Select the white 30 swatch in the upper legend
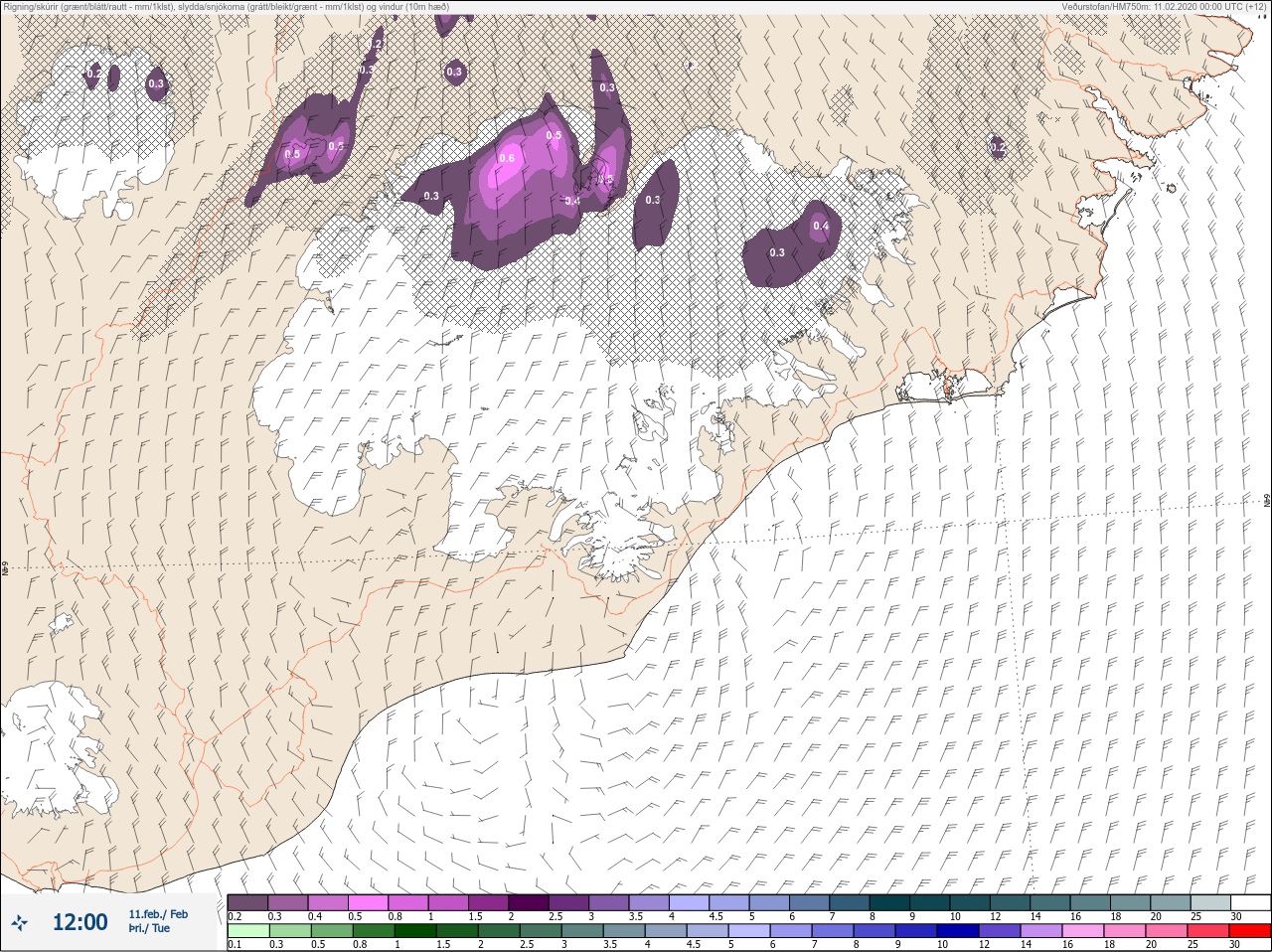This screenshot has width=1272, height=952. click(1251, 902)
